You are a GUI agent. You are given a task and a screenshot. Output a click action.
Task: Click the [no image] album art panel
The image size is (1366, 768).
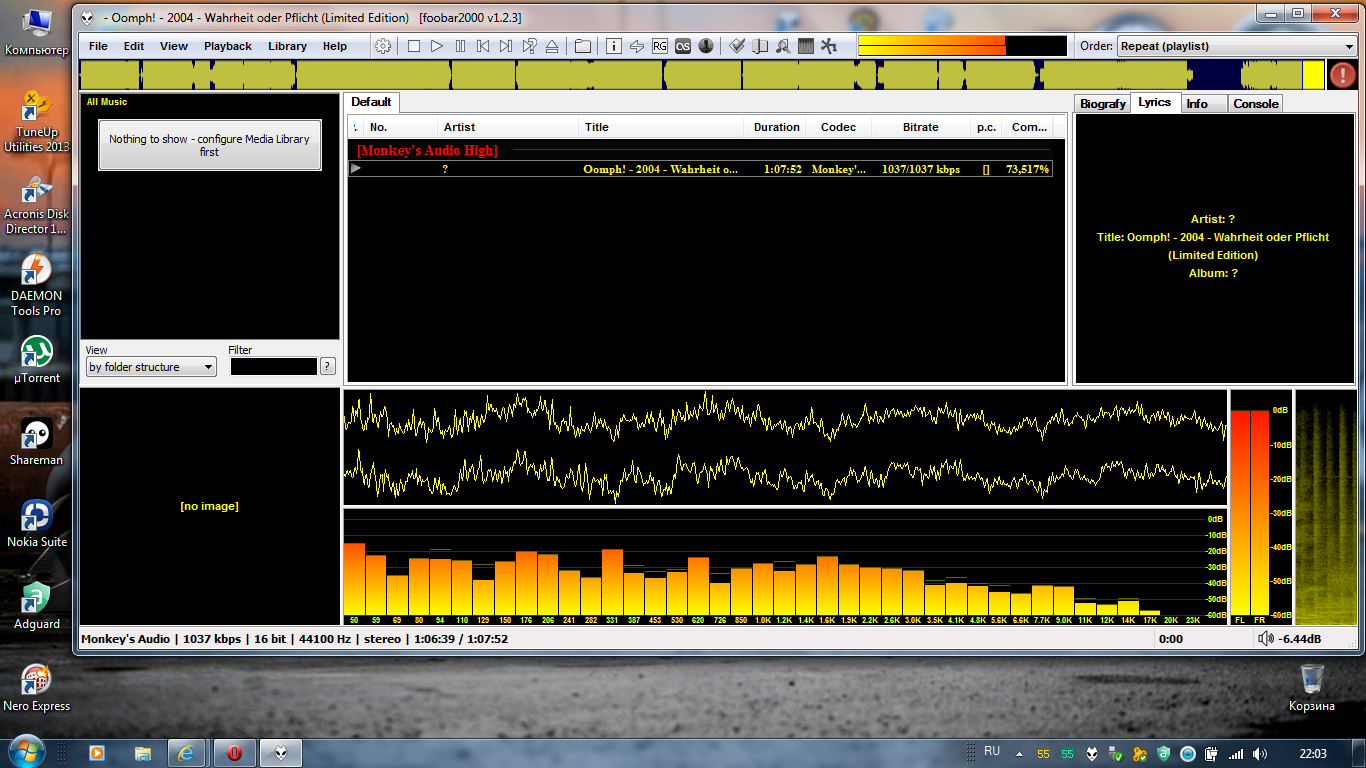tap(210, 507)
